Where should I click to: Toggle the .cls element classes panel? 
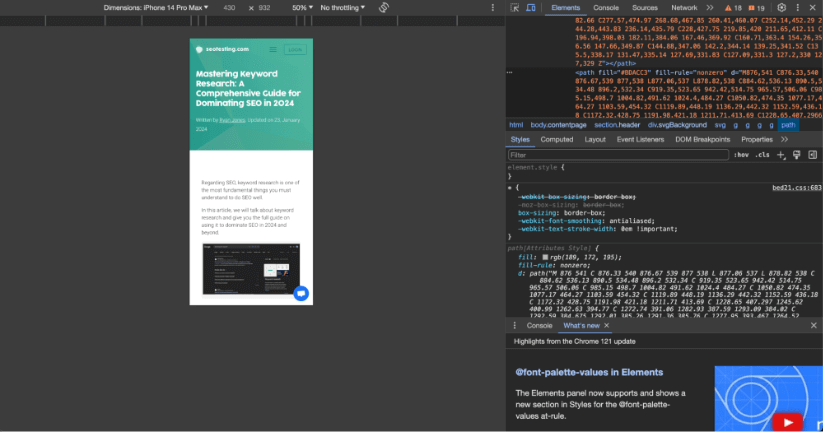762,155
